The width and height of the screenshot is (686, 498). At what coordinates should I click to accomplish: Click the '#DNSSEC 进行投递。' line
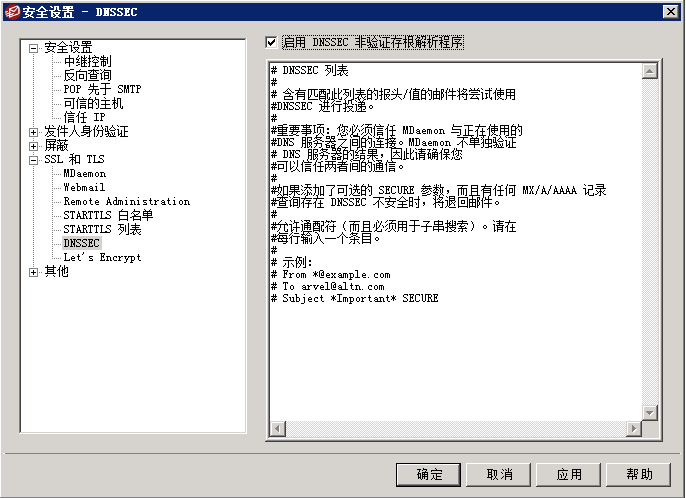click(x=323, y=106)
